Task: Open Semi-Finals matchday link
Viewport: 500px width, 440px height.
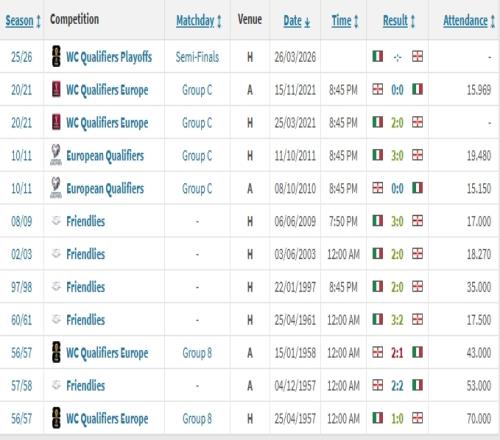Action: tap(197, 57)
